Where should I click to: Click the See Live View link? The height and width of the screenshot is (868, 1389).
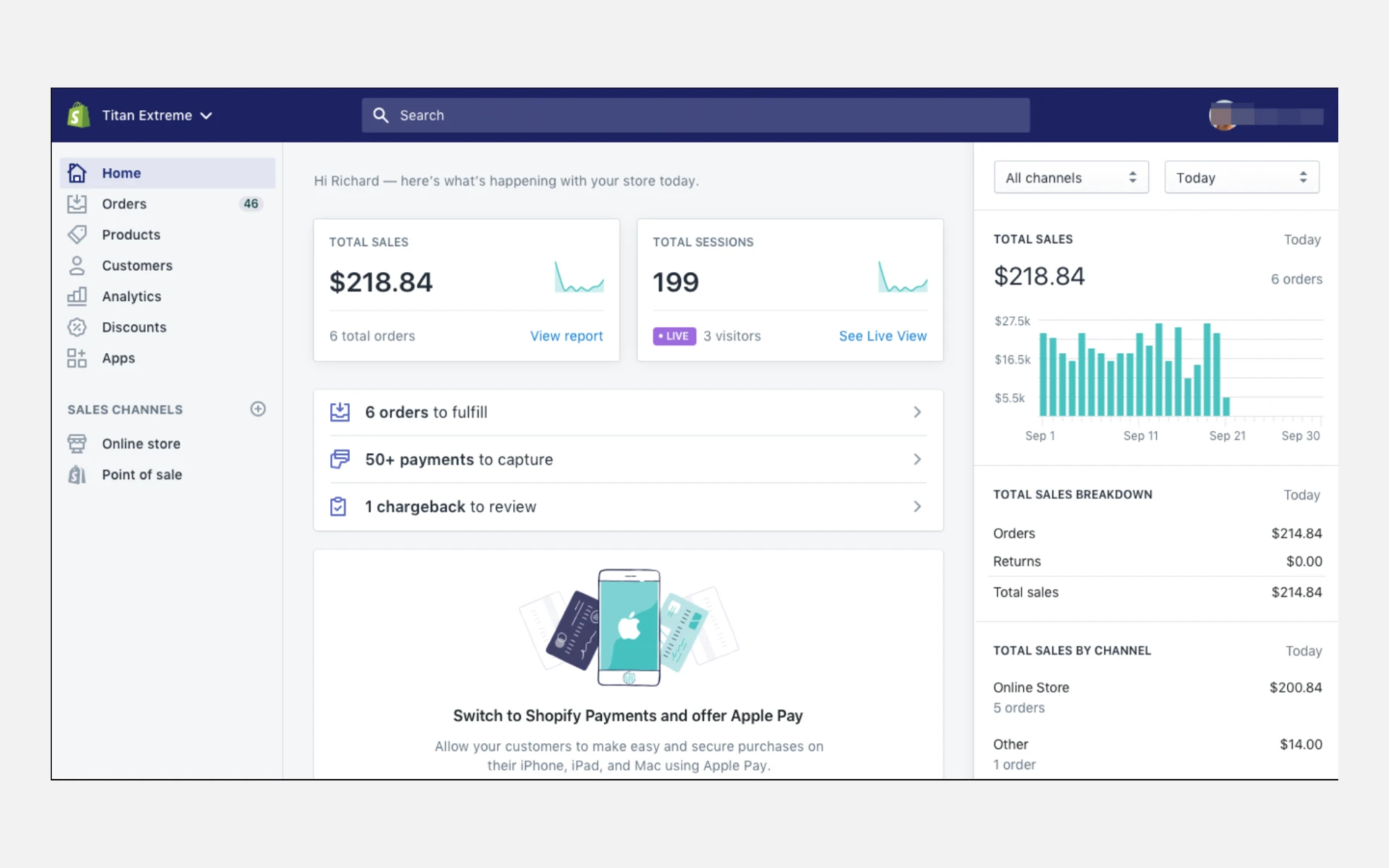click(x=882, y=336)
